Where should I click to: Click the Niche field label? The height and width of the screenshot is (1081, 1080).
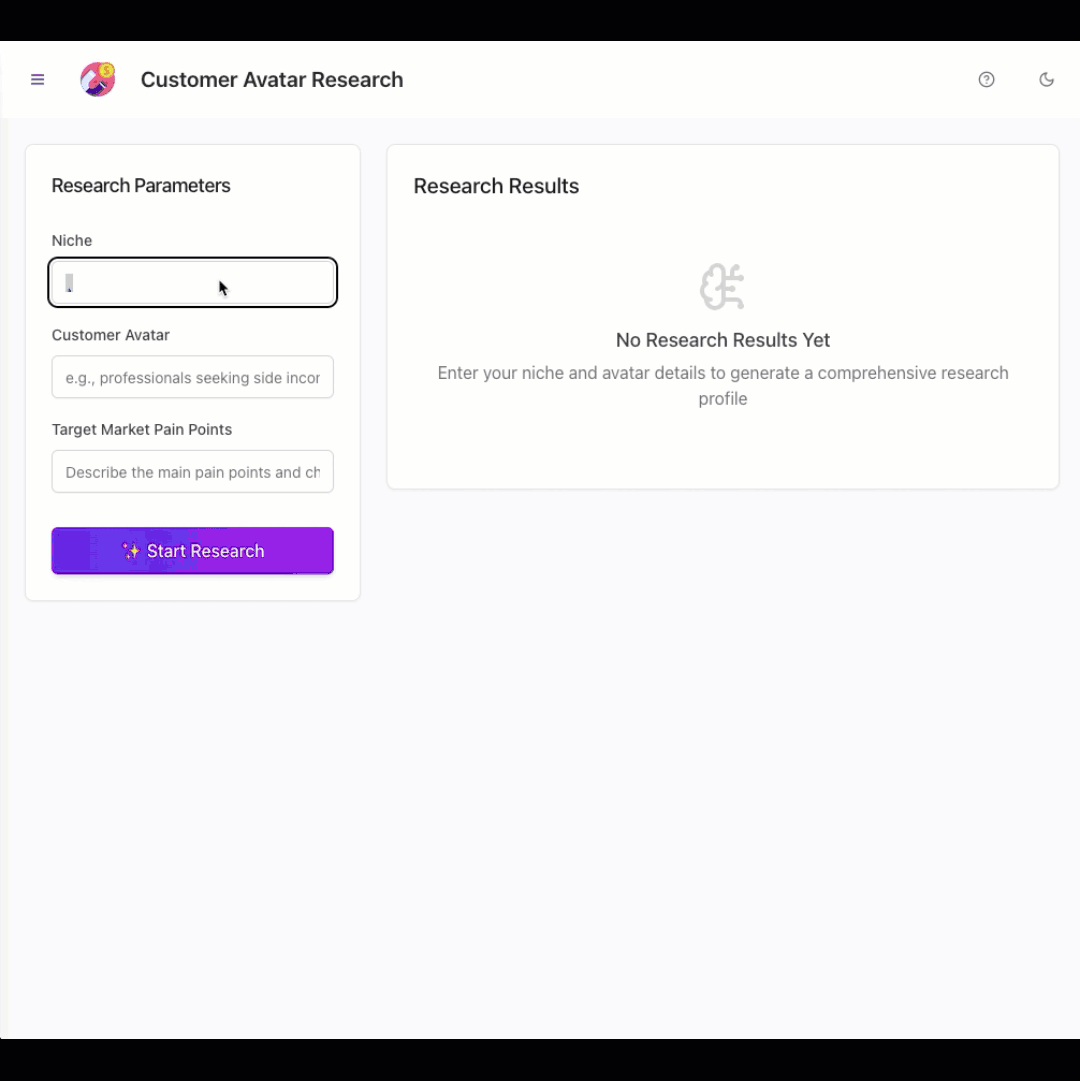pos(72,241)
